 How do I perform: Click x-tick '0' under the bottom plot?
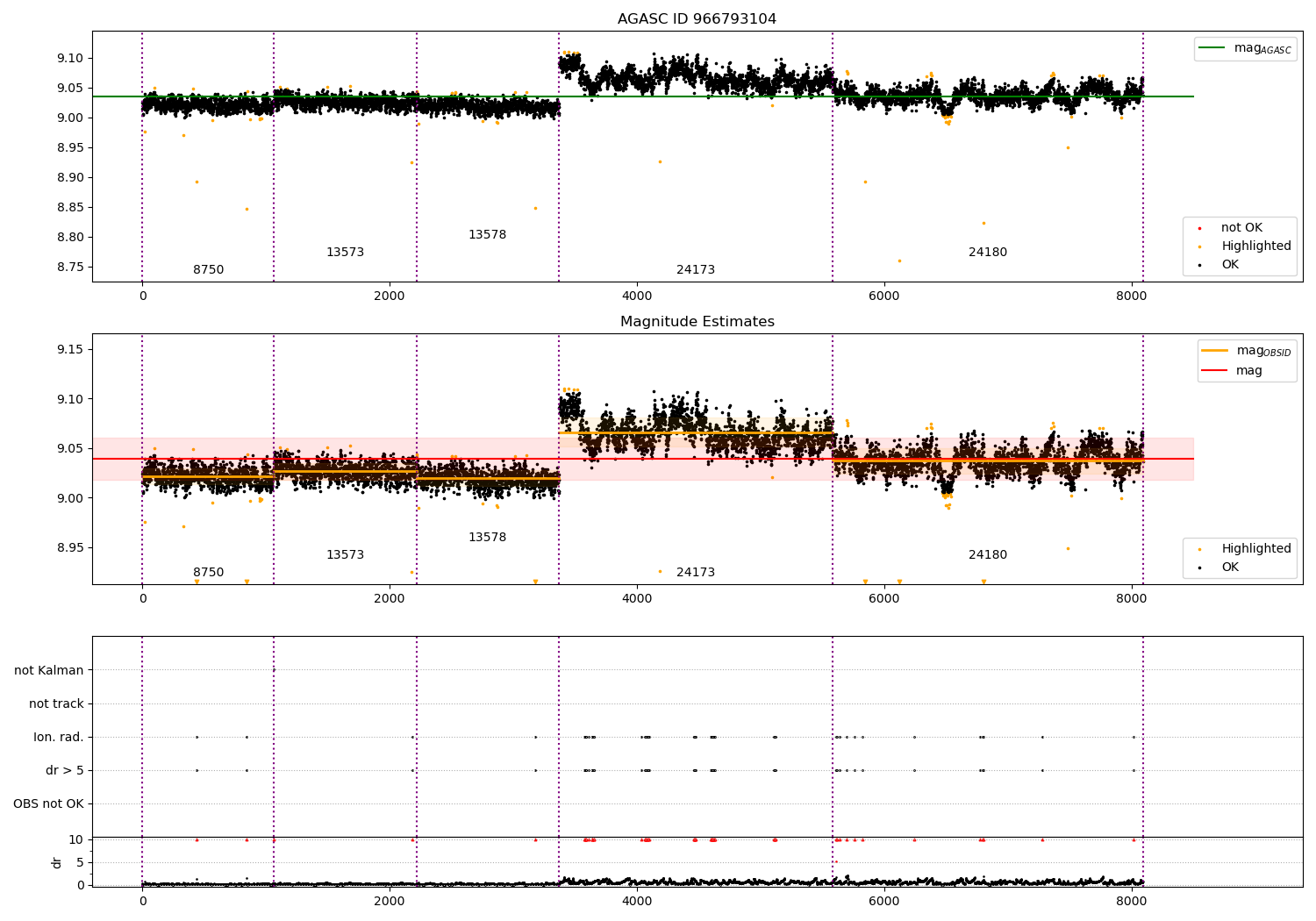142,902
